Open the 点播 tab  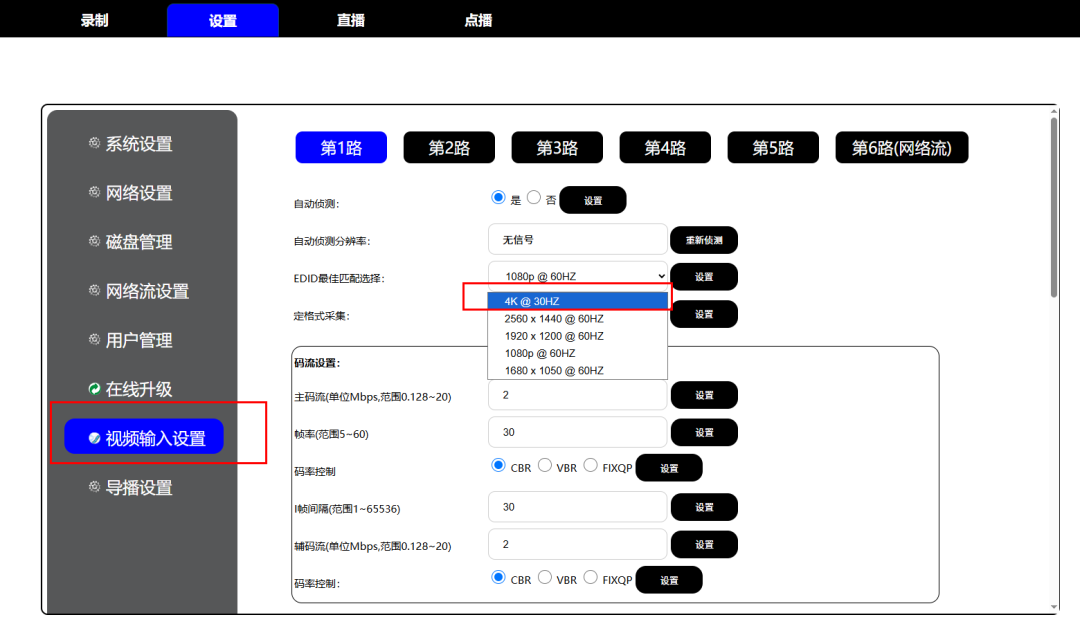477,19
